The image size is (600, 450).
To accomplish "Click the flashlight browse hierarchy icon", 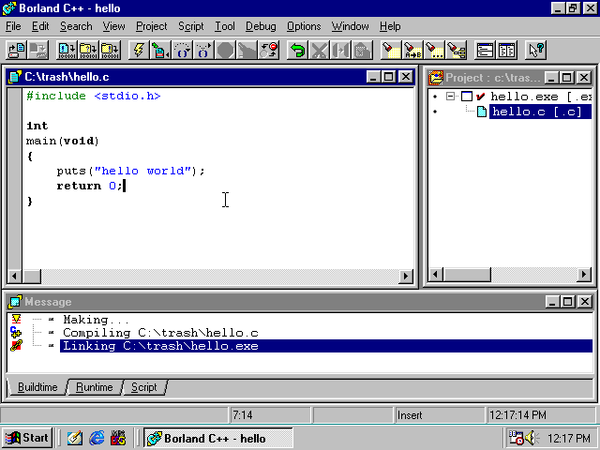I will 456,50.
